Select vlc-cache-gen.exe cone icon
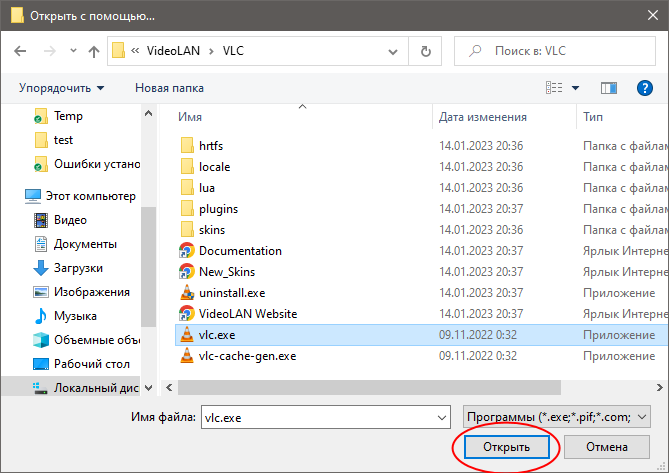Screen dimensions: 669x473 click(187, 356)
